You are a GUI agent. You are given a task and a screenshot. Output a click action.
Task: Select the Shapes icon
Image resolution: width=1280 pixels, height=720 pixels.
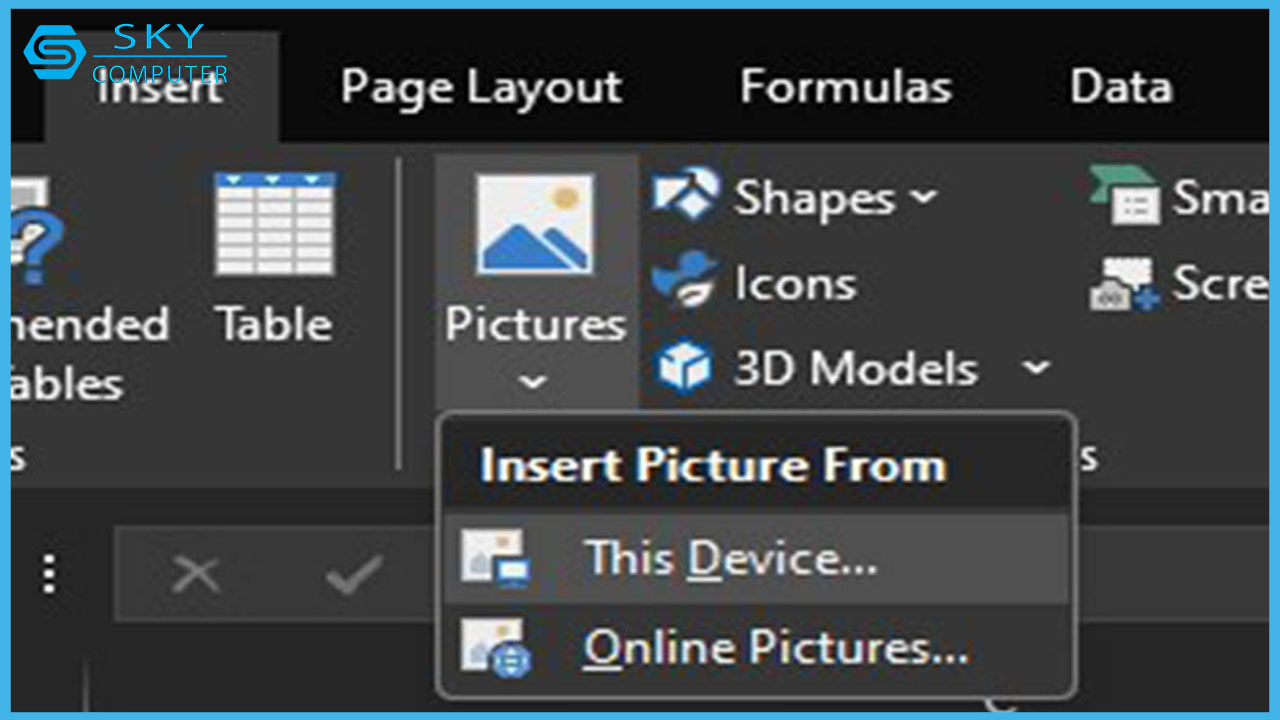685,194
